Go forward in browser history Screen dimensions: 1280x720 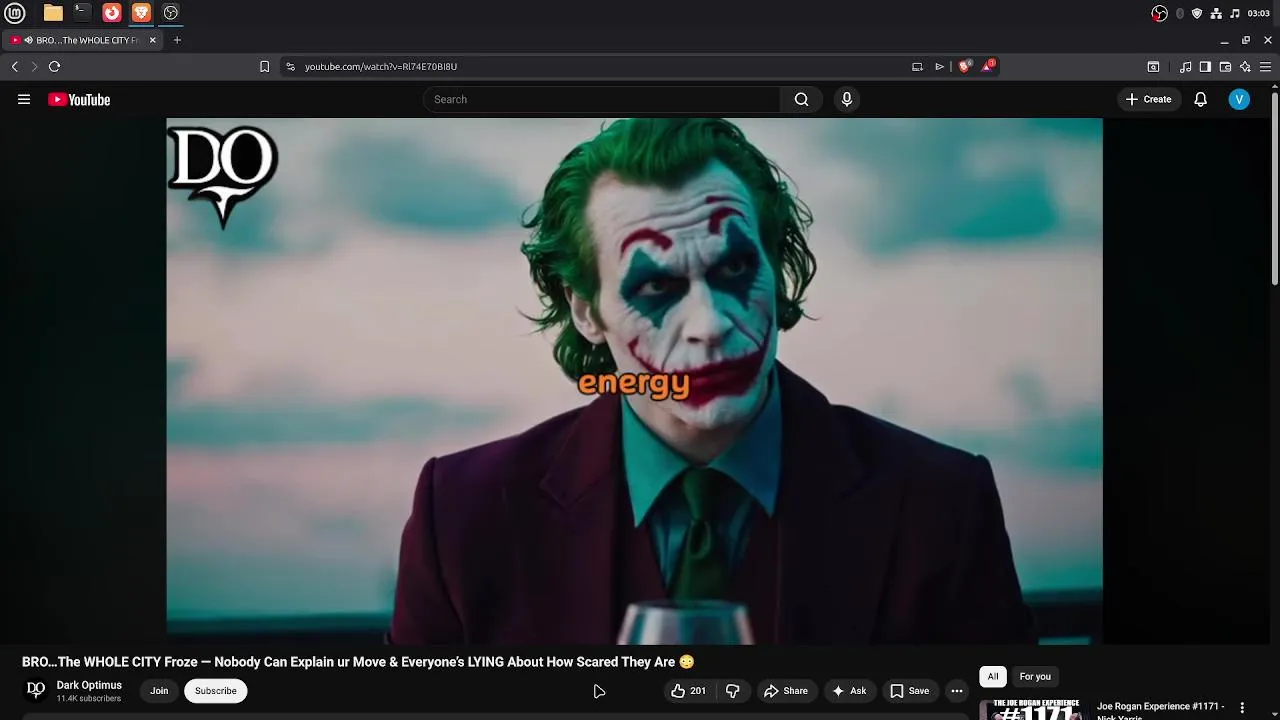click(x=34, y=66)
